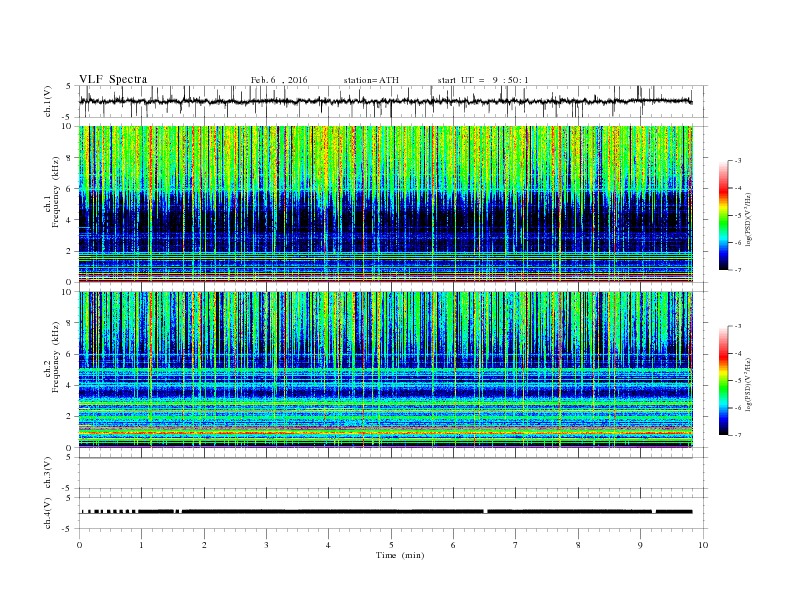792x612 pixels.
Task: Click the ch.1 voltage waveform trace
Action: click(x=385, y=101)
